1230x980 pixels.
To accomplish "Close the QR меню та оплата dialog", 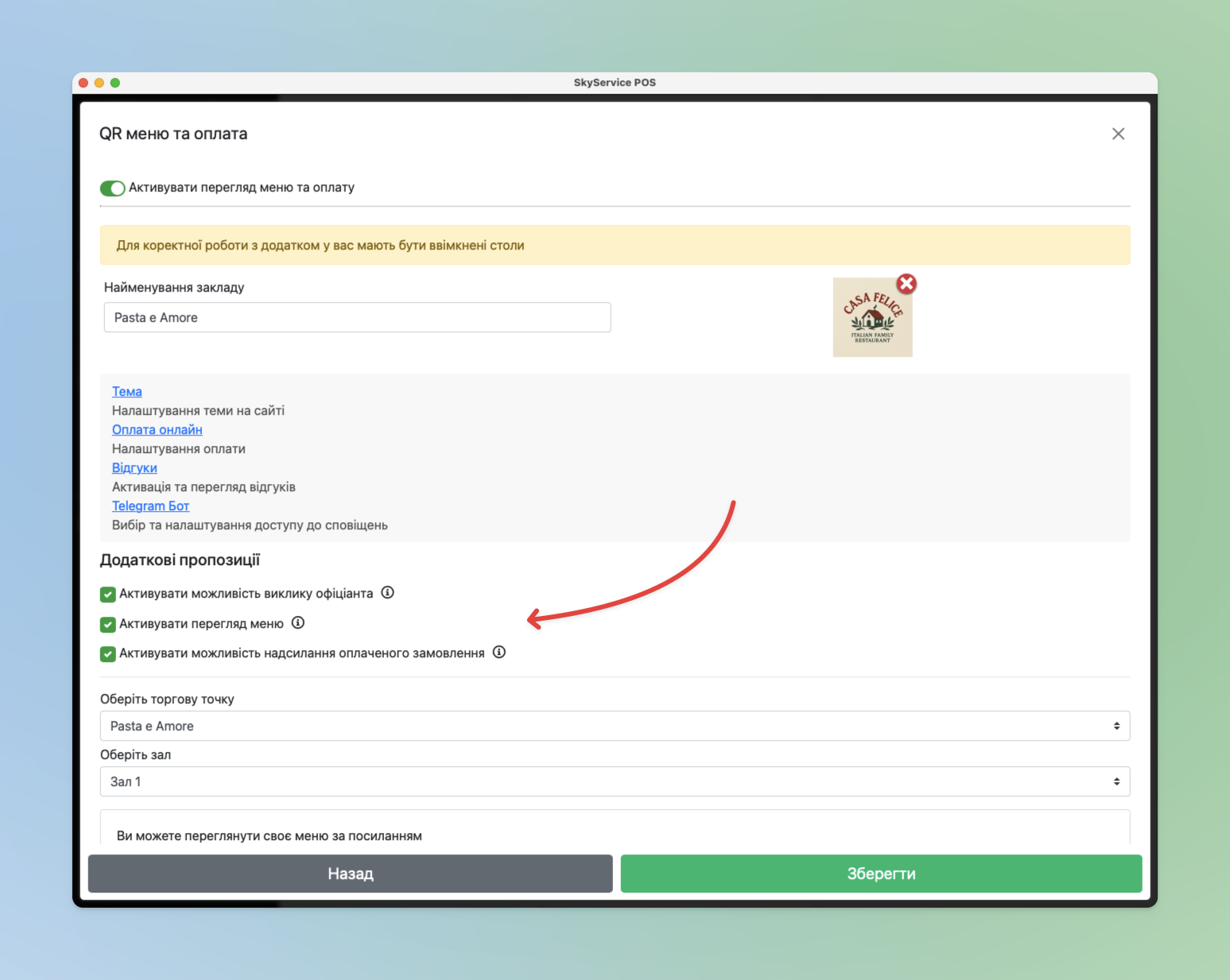I will pos(1118,134).
